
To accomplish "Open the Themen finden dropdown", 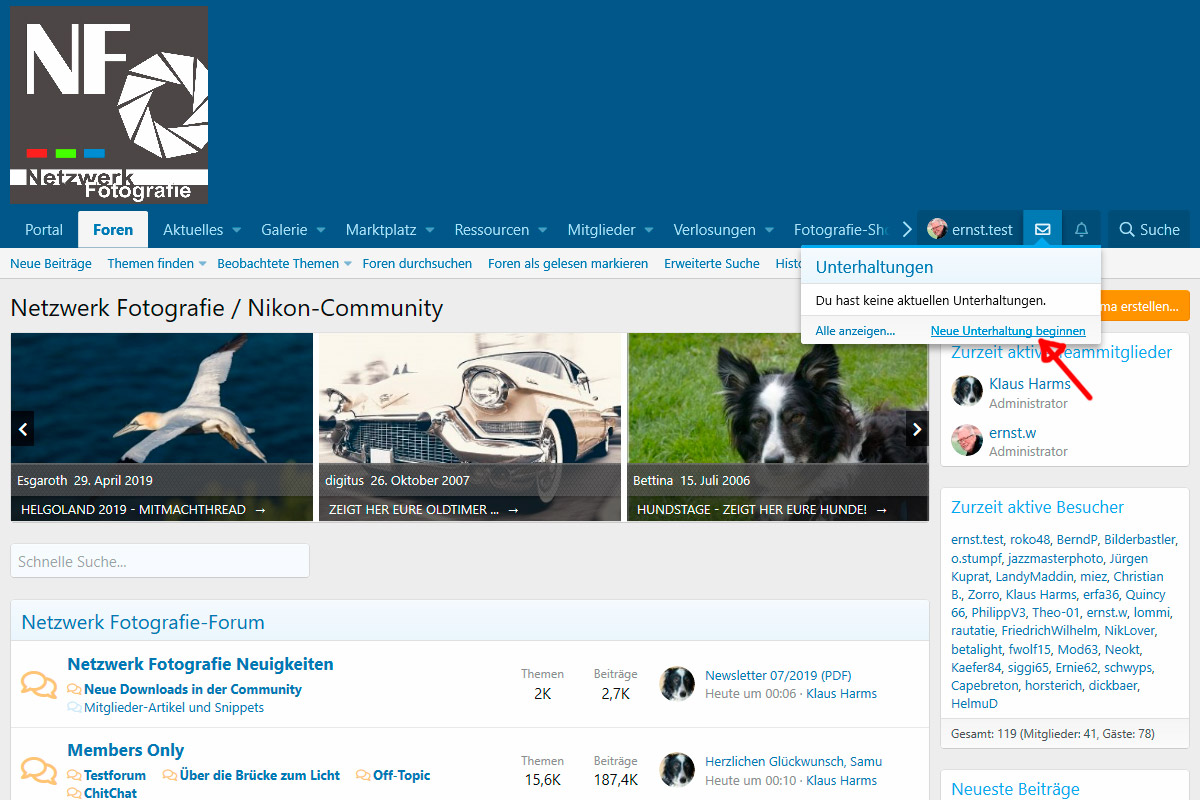I will pyautogui.click(x=156, y=263).
